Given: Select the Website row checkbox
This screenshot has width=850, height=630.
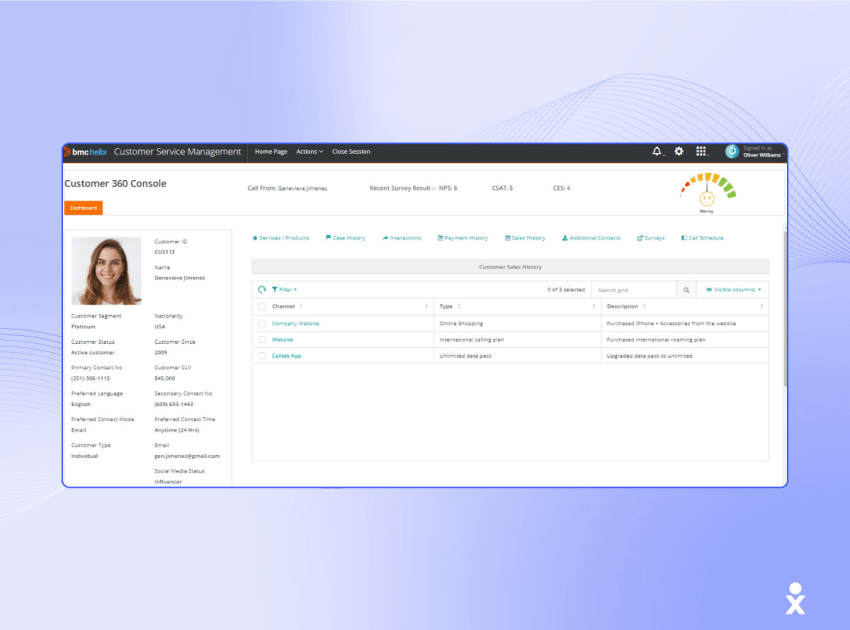Looking at the screenshot, I should pos(259,339).
